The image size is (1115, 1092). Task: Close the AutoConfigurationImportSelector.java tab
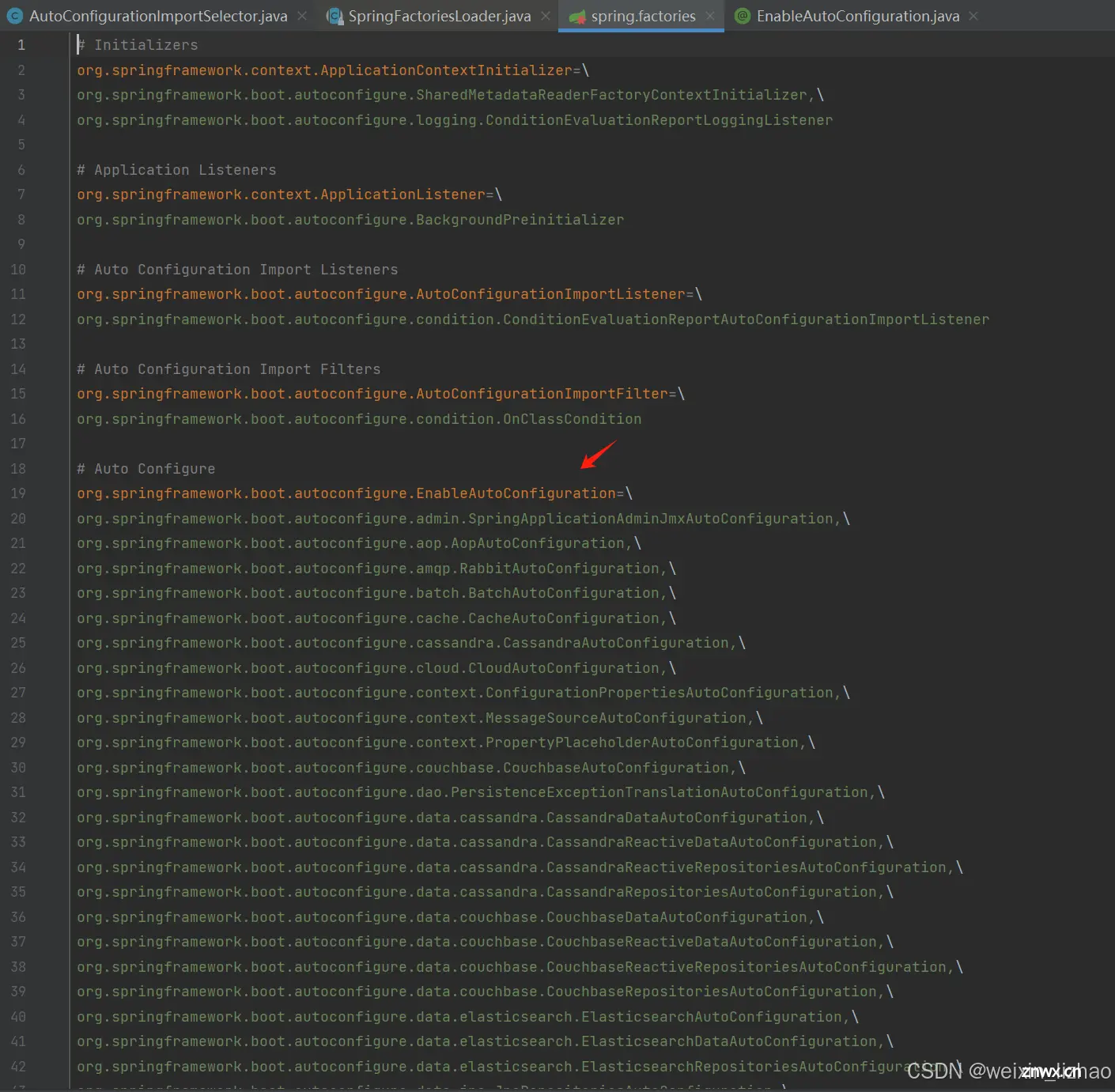pyautogui.click(x=302, y=16)
